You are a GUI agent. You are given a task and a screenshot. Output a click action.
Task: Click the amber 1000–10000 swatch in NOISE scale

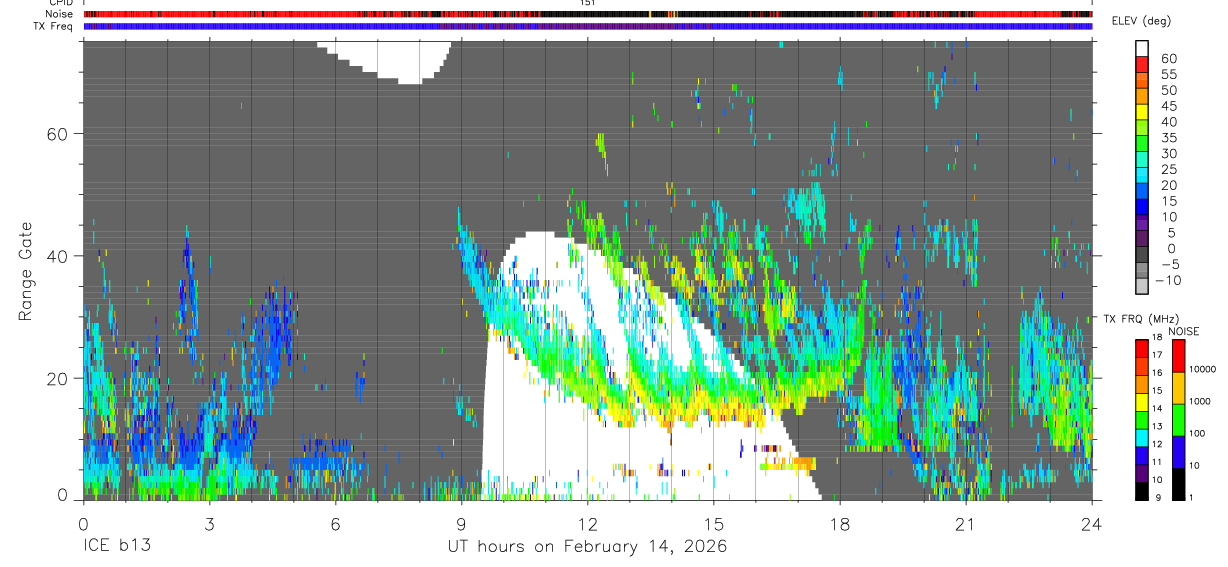click(1178, 388)
